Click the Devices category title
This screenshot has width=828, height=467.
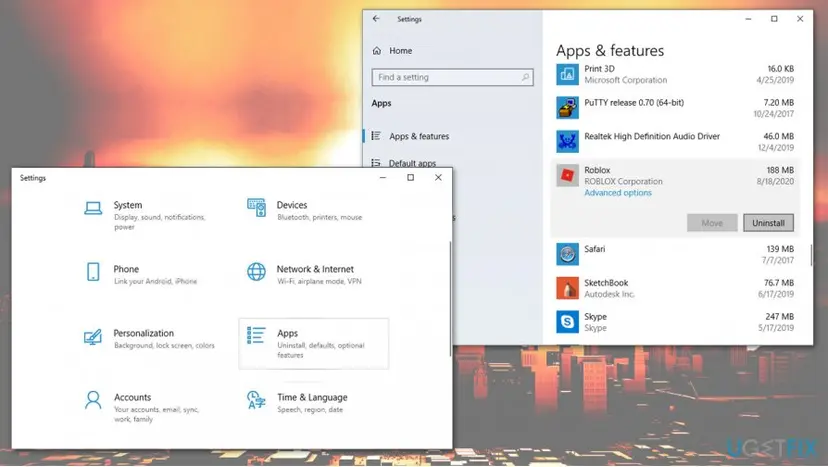coord(292,205)
